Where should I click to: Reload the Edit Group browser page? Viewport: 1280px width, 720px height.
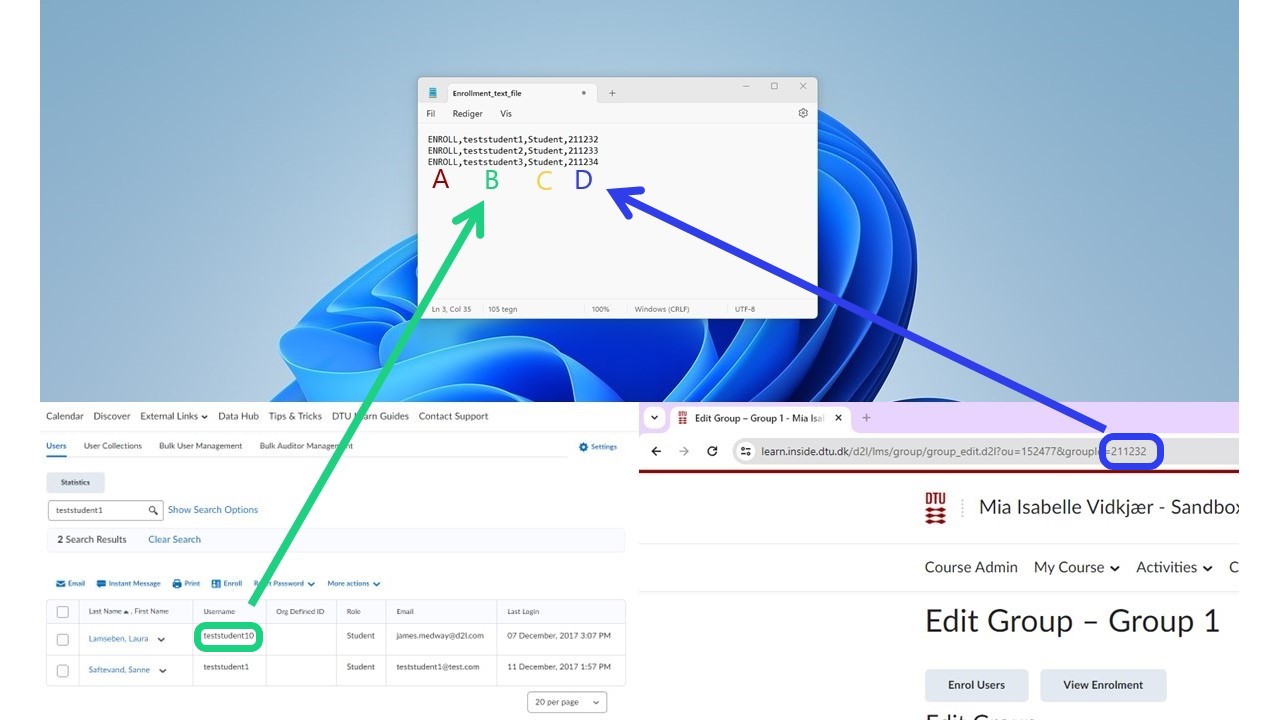coord(712,451)
